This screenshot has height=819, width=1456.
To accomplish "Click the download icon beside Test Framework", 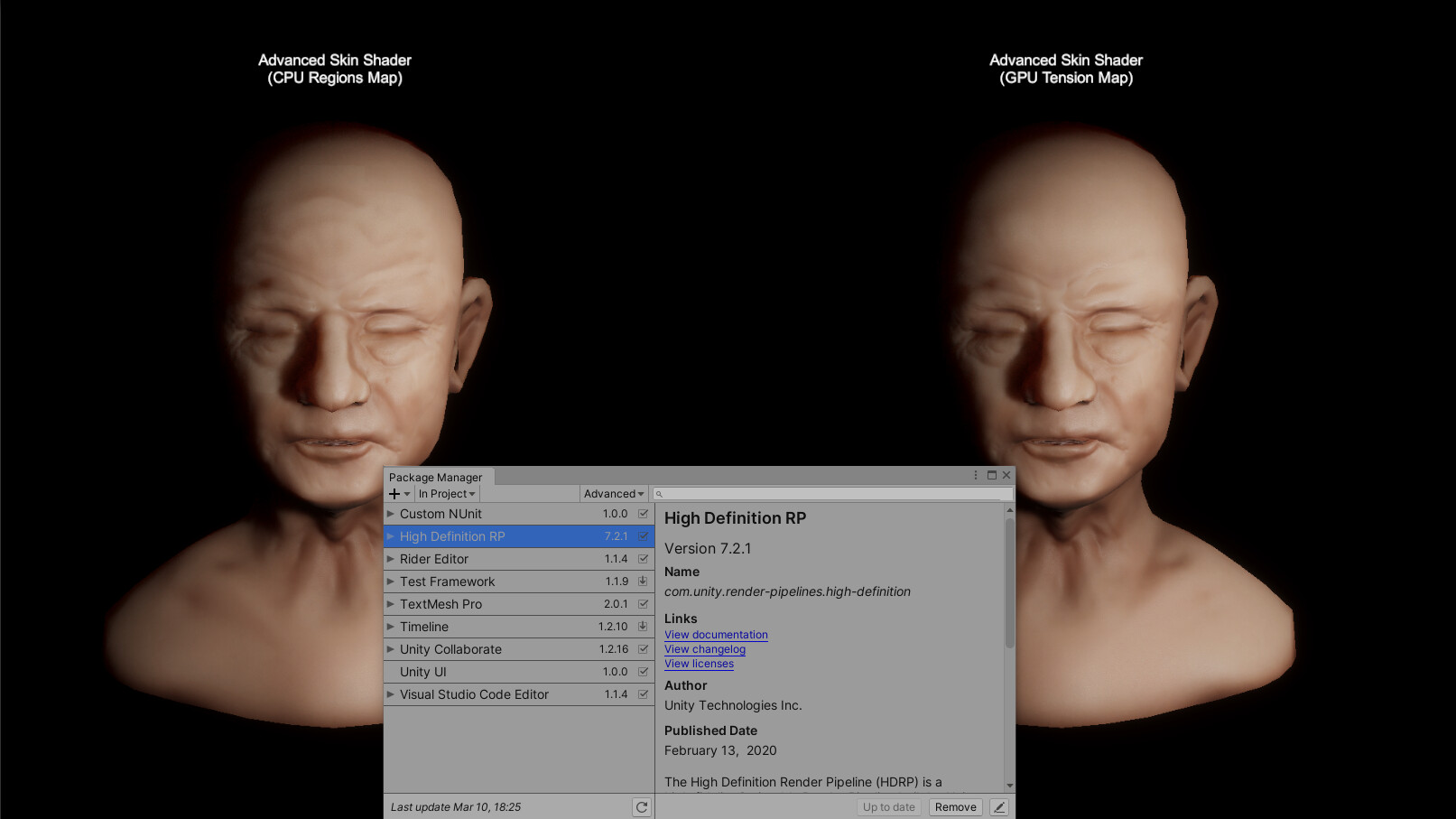I will pos(642,581).
